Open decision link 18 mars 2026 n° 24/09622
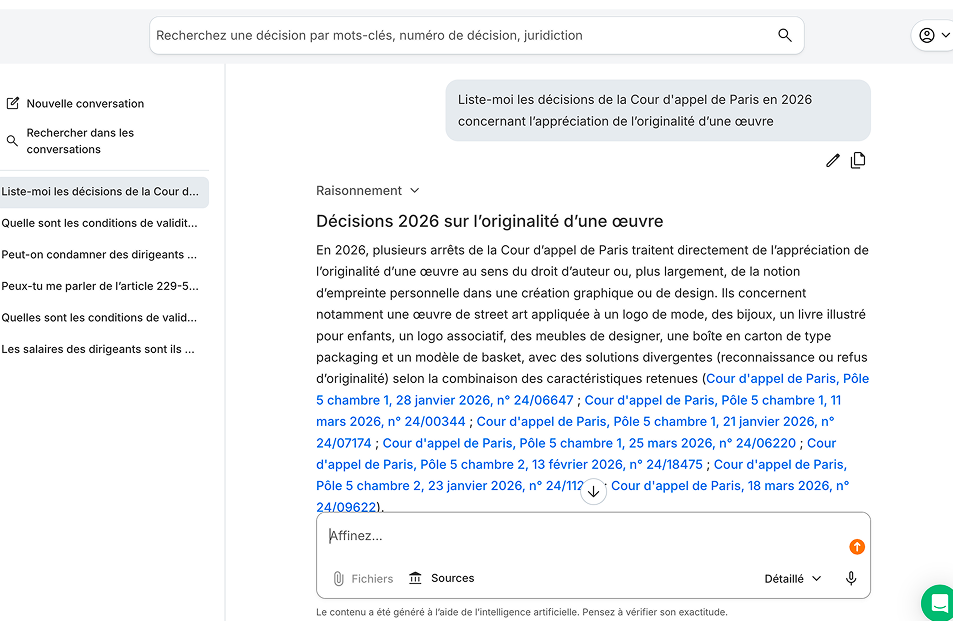The height and width of the screenshot is (621, 953). [x=729, y=486]
